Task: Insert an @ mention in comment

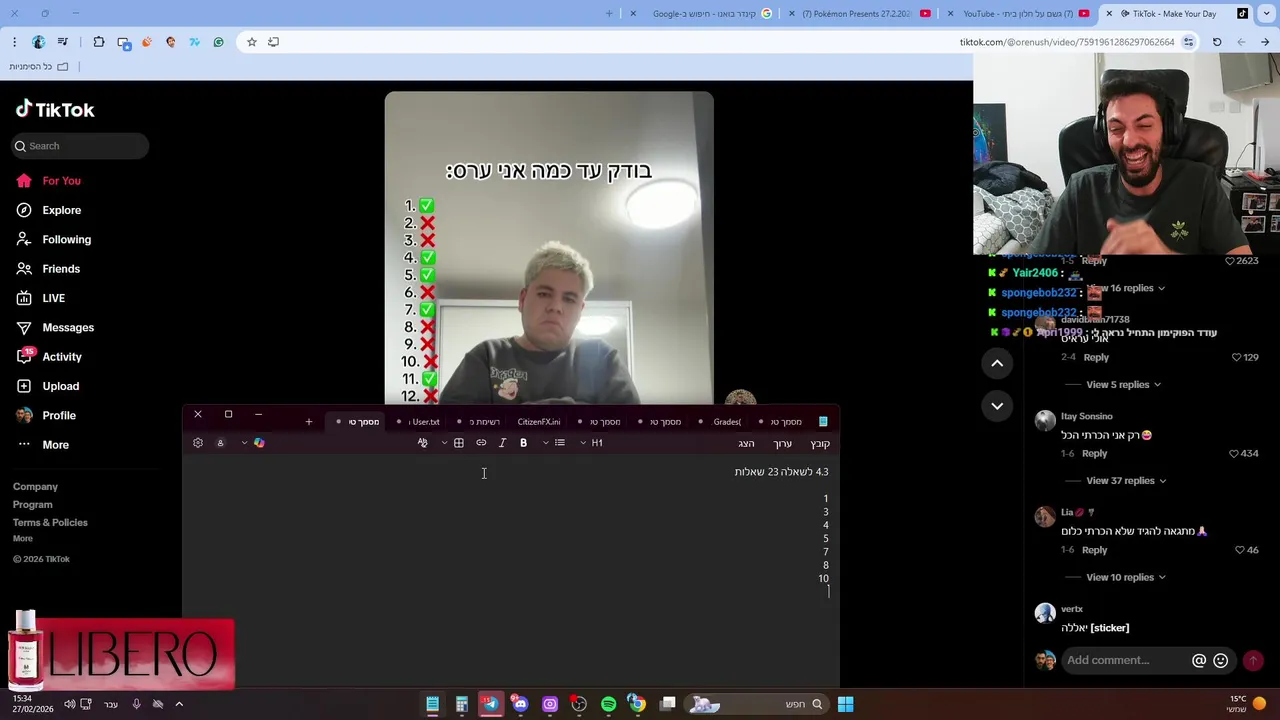Action: point(1199,660)
